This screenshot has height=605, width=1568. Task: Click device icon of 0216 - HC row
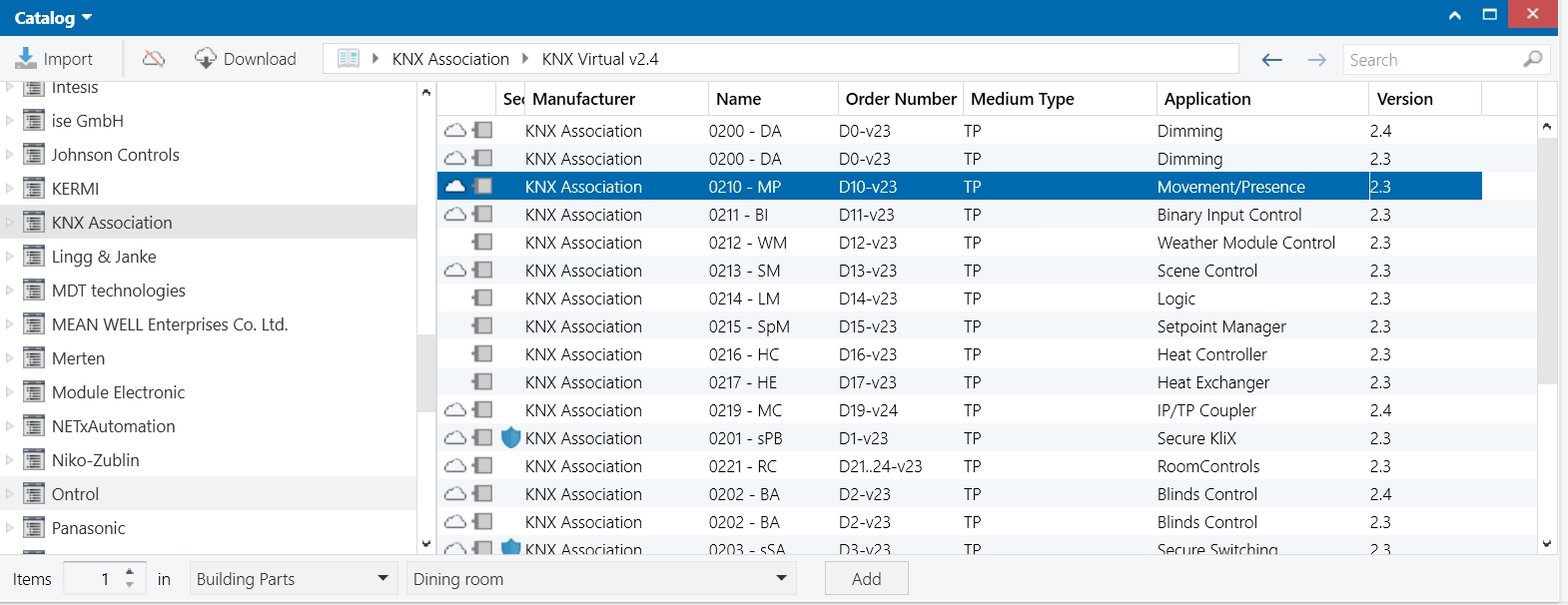point(483,354)
